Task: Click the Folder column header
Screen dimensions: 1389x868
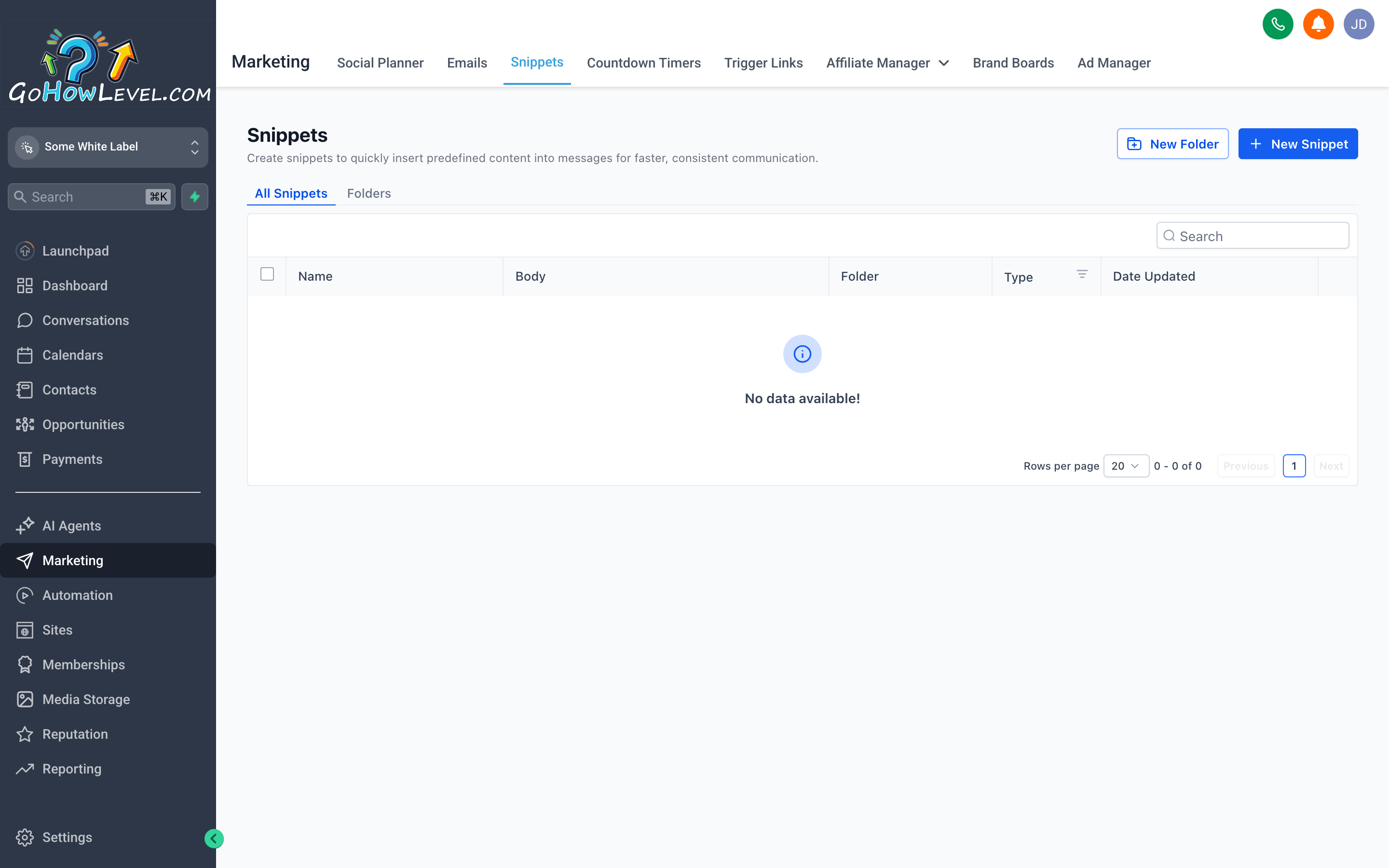Action: pyautogui.click(x=910, y=276)
